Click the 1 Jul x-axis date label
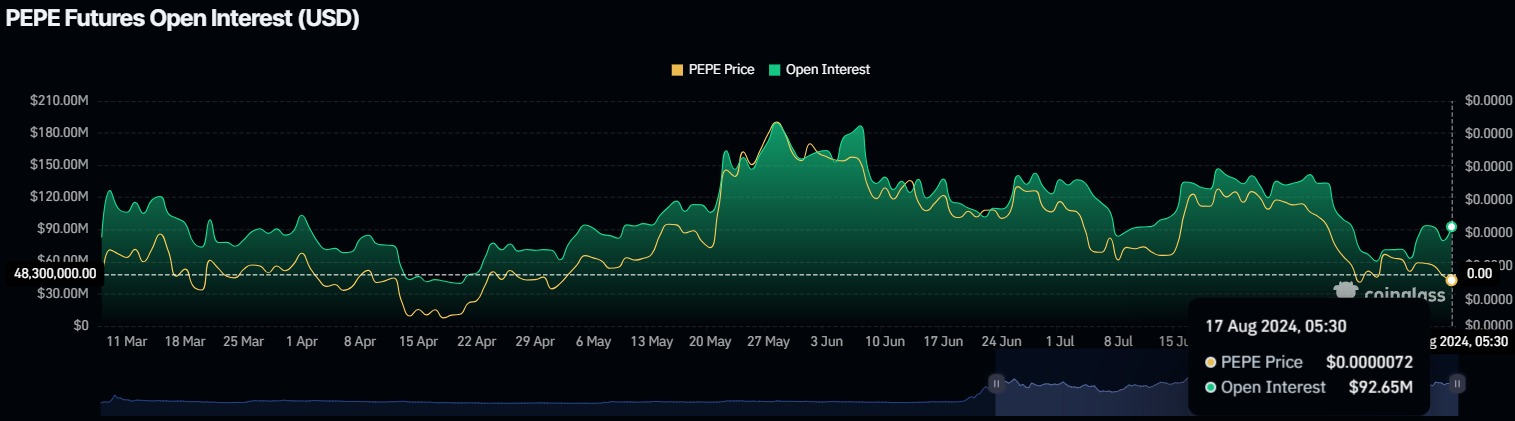The height and width of the screenshot is (421, 1515). (1060, 341)
